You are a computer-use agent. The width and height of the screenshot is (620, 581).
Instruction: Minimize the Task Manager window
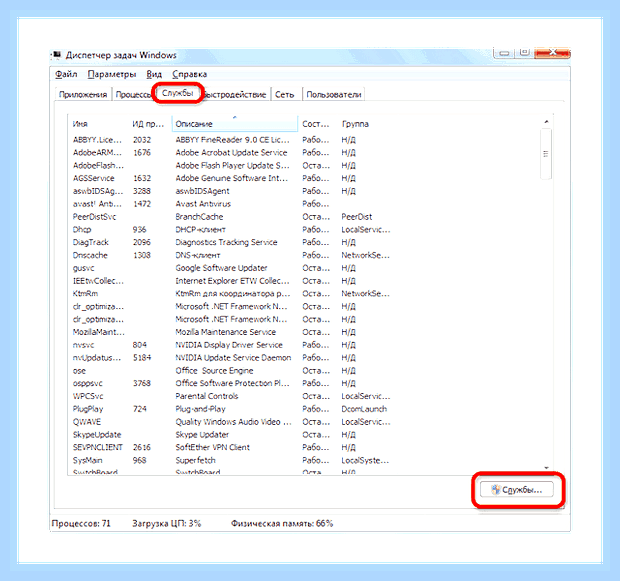tap(504, 53)
